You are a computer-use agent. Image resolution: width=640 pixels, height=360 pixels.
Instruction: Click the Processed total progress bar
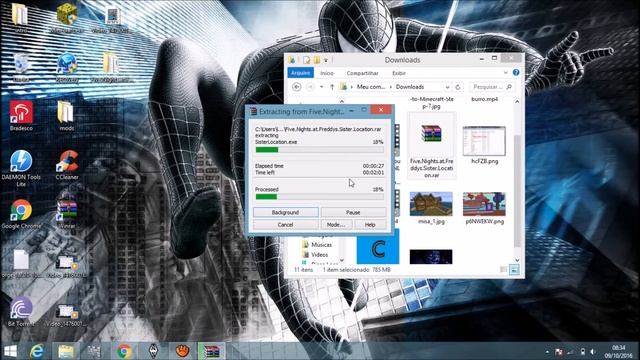point(320,197)
